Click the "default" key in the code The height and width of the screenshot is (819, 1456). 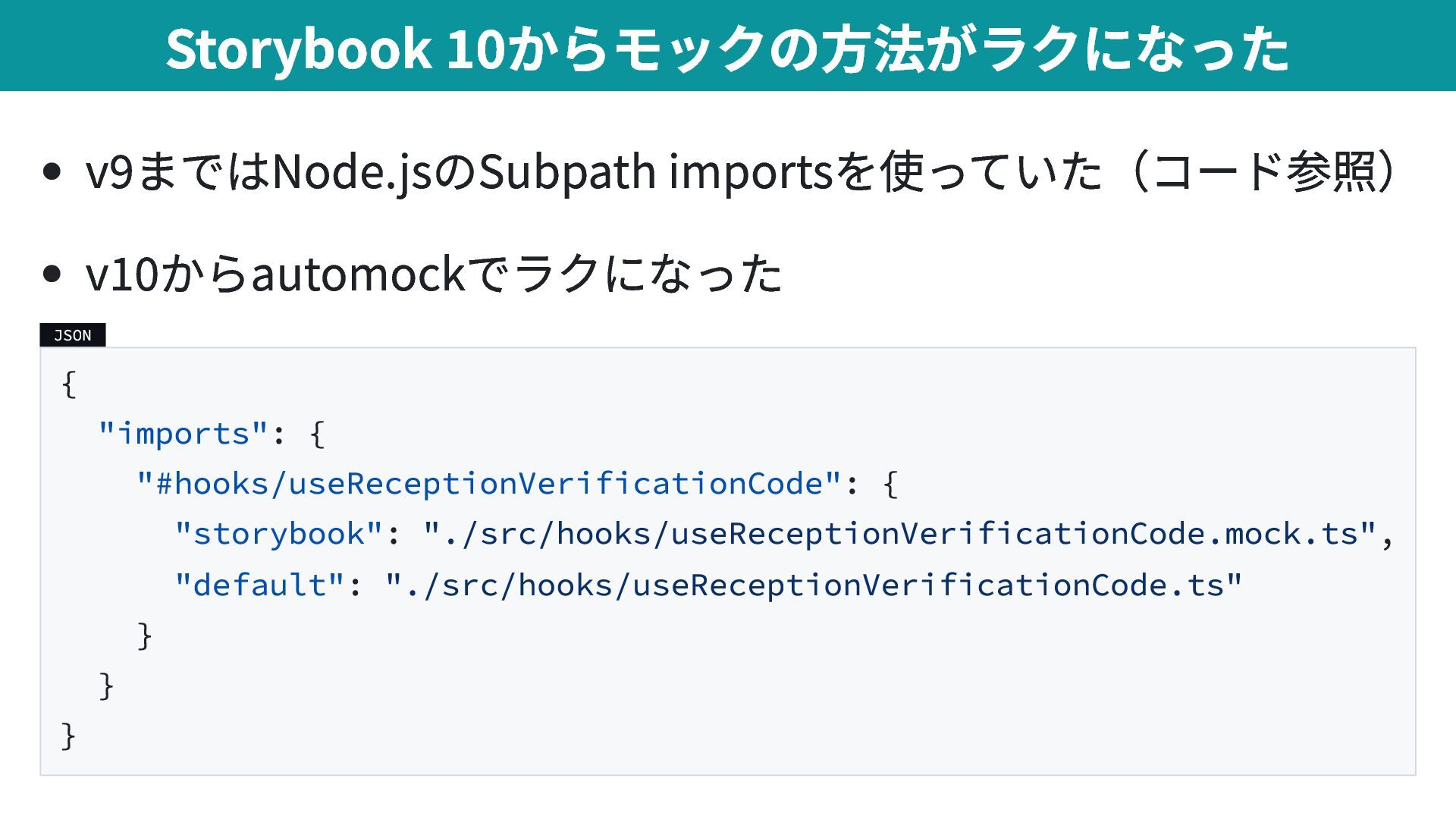(259, 585)
